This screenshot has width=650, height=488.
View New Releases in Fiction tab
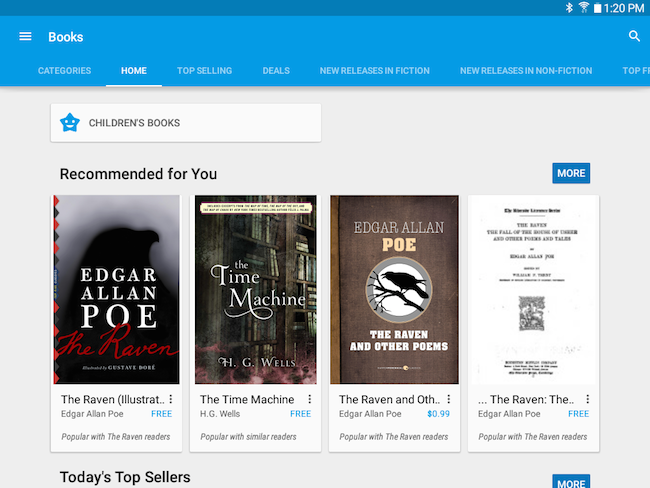click(375, 71)
